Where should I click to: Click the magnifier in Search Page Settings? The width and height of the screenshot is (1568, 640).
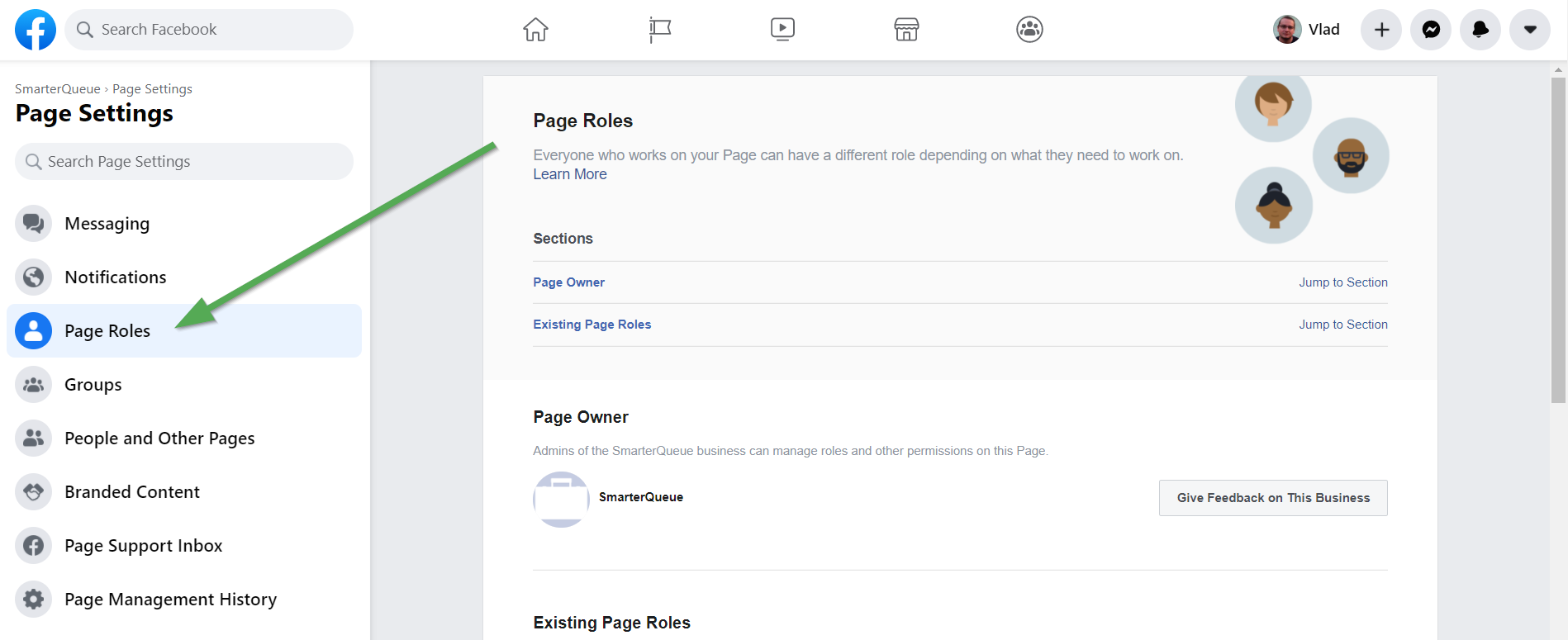tap(34, 162)
